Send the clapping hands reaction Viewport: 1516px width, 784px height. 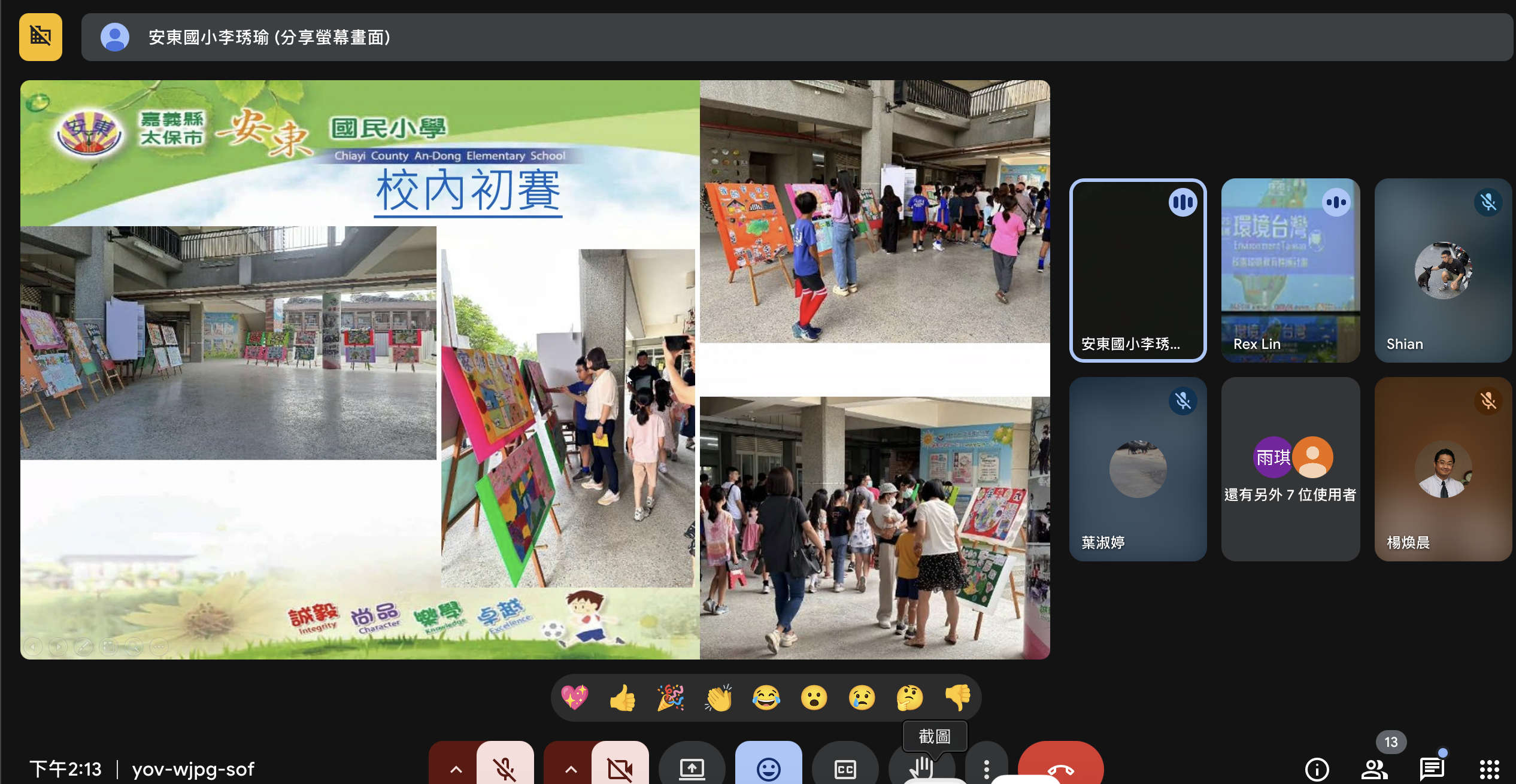718,698
